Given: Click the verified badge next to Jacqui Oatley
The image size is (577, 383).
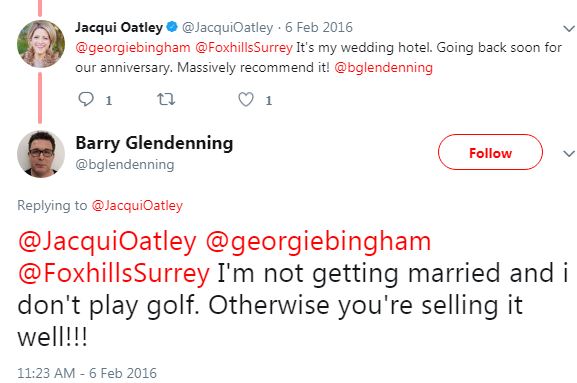Looking at the screenshot, I should (x=172, y=27).
